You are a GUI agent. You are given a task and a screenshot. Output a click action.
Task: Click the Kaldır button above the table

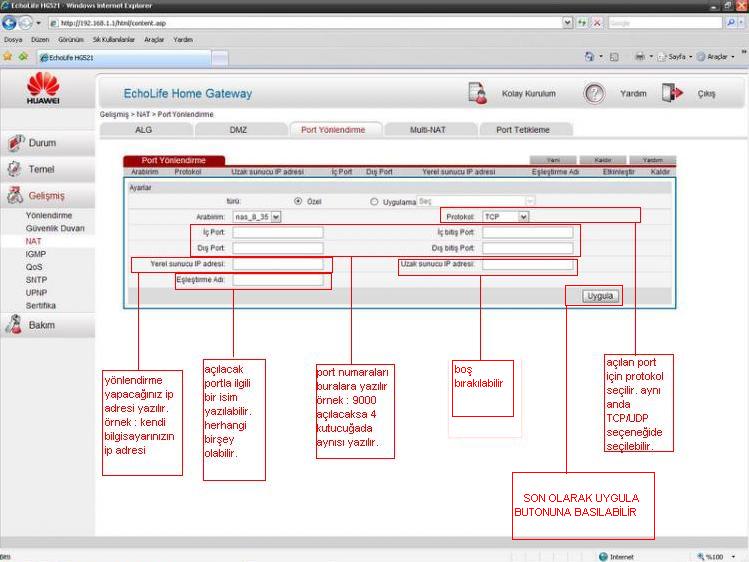(x=603, y=160)
